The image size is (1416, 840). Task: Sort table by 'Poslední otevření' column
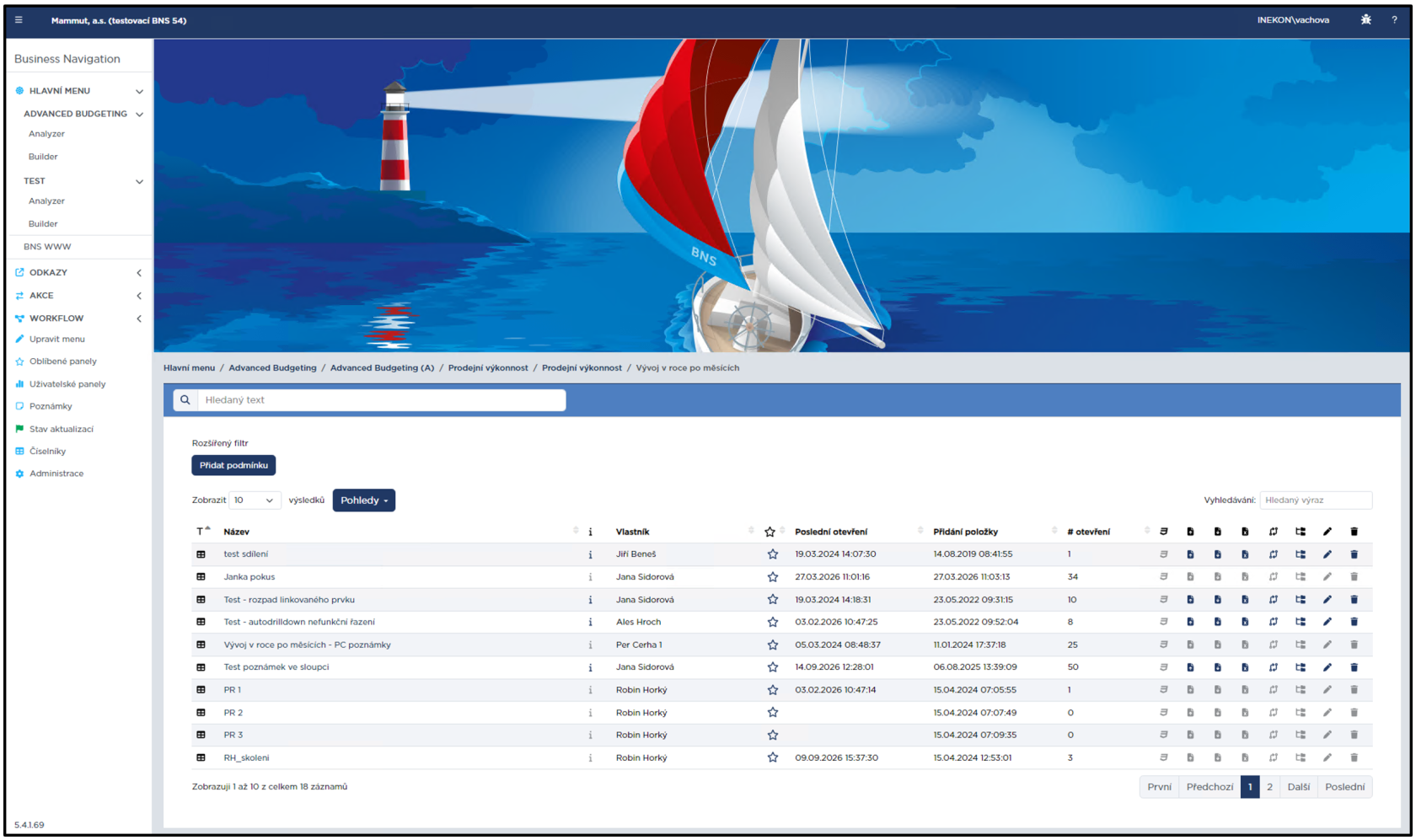click(831, 532)
